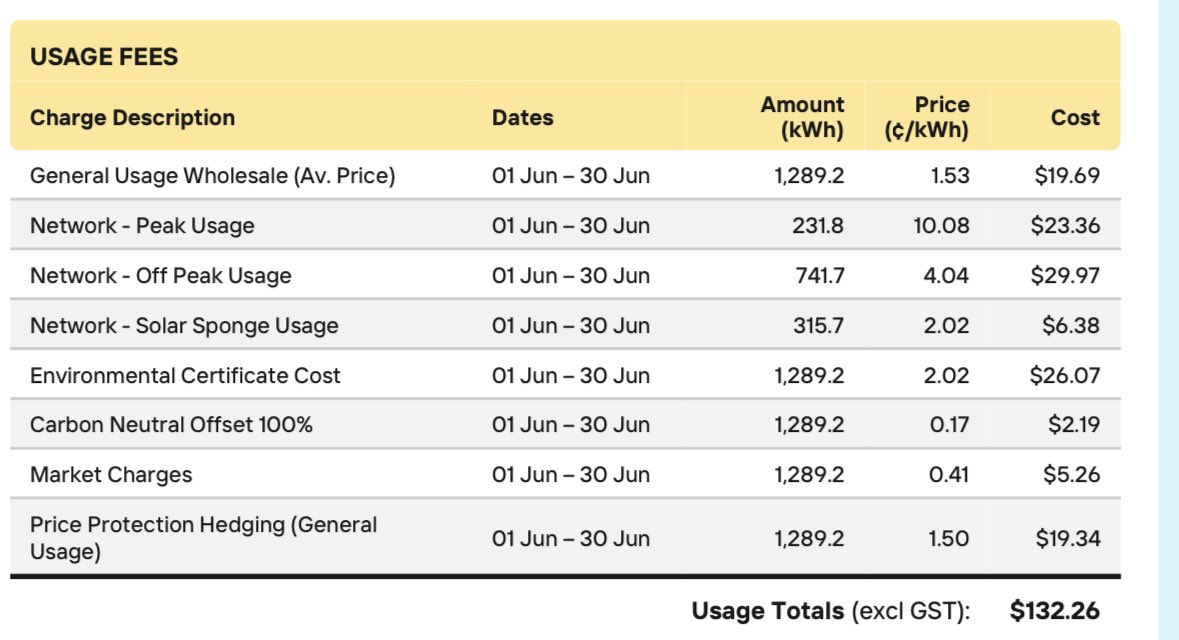Select Network - Off Peak Usage row label
Screen dimensions: 1179x640
(161, 275)
